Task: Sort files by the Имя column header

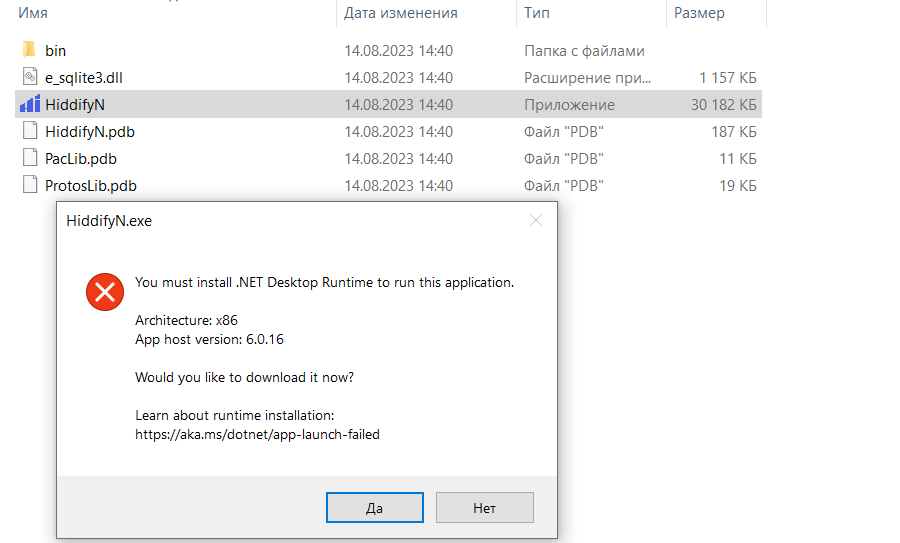Action: point(33,13)
